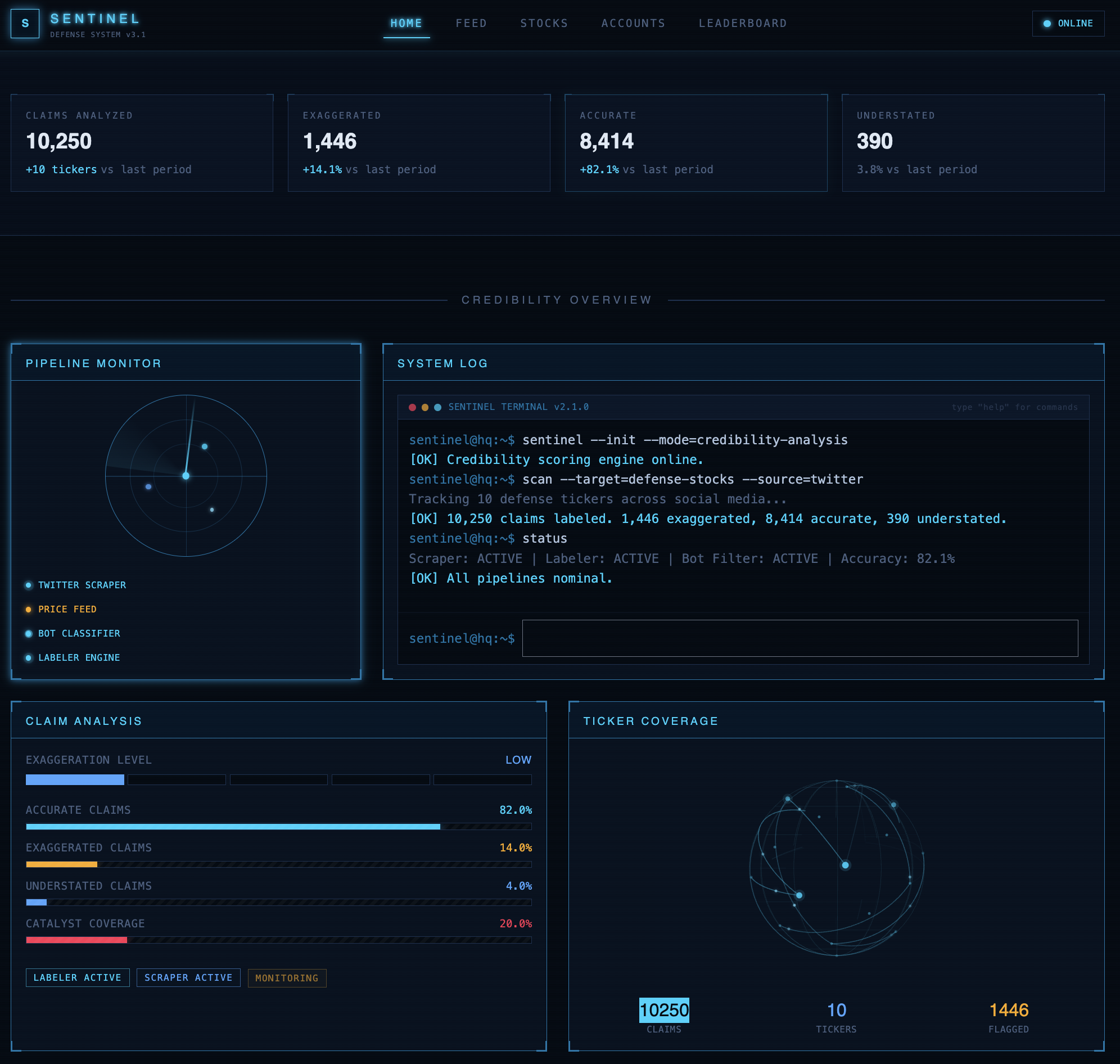Click the +14.1% change text
The image size is (1120, 1064).
click(322, 170)
